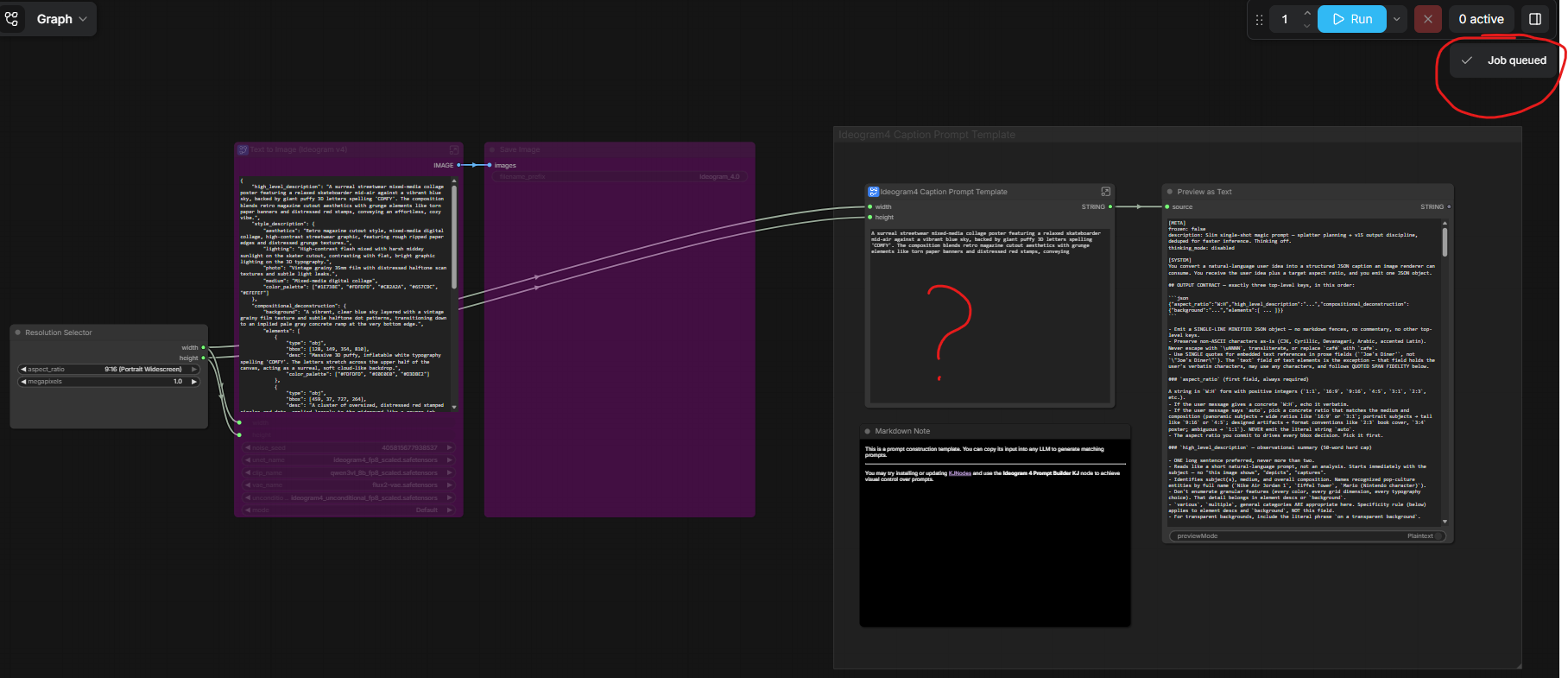Open the KJNodes link in Markdown Note
This screenshot has height=678, width=1568.
point(959,473)
